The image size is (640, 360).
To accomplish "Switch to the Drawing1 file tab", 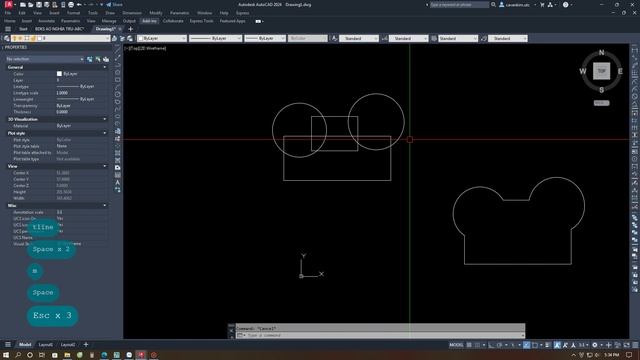I will (105, 29).
